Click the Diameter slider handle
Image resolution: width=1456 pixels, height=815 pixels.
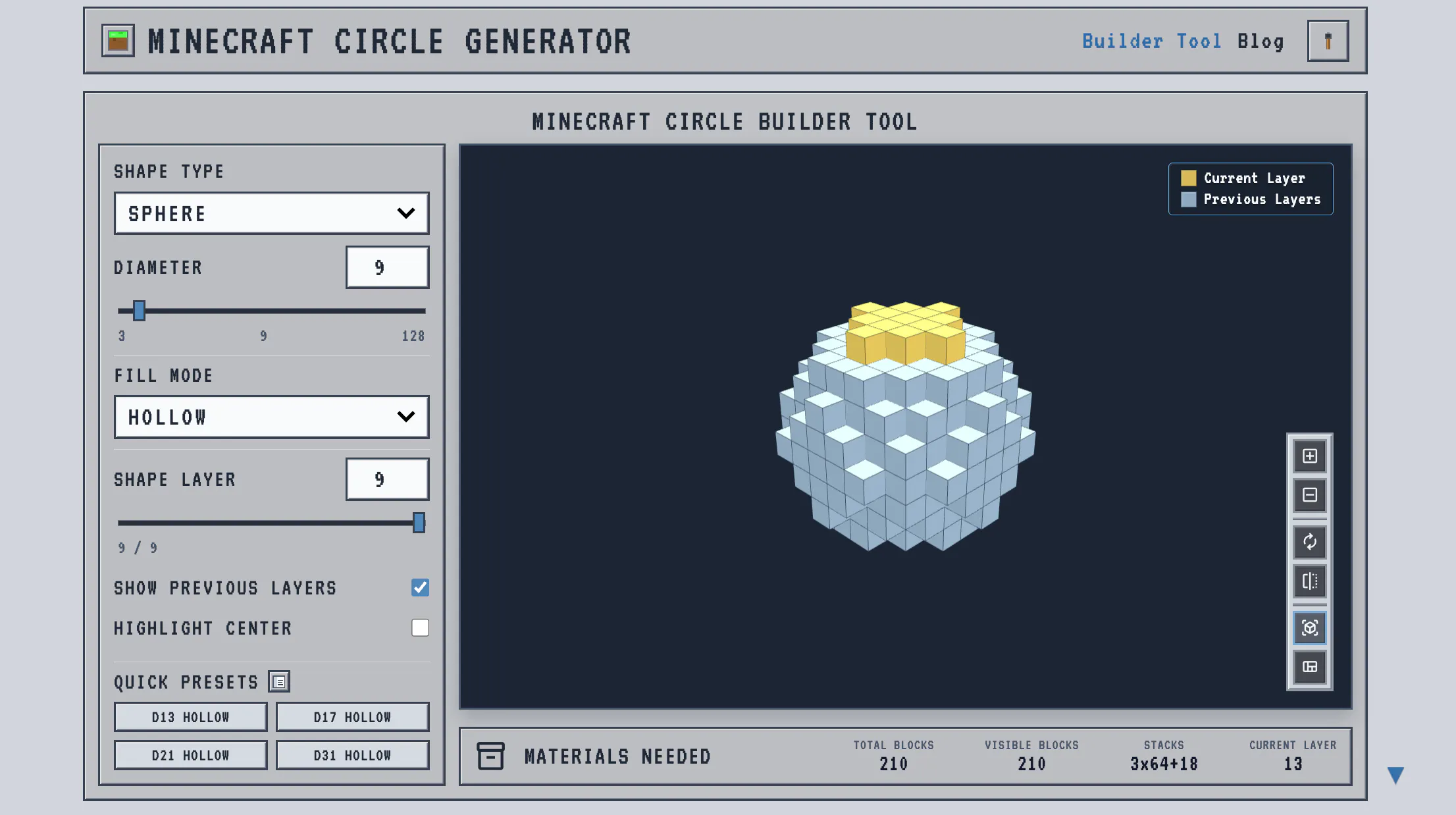[139, 311]
